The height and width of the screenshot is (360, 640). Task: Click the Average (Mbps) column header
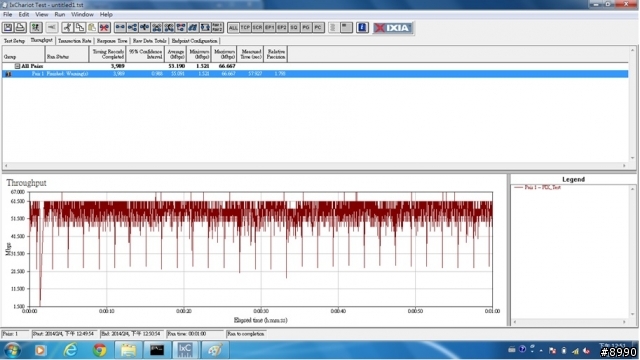(176, 54)
